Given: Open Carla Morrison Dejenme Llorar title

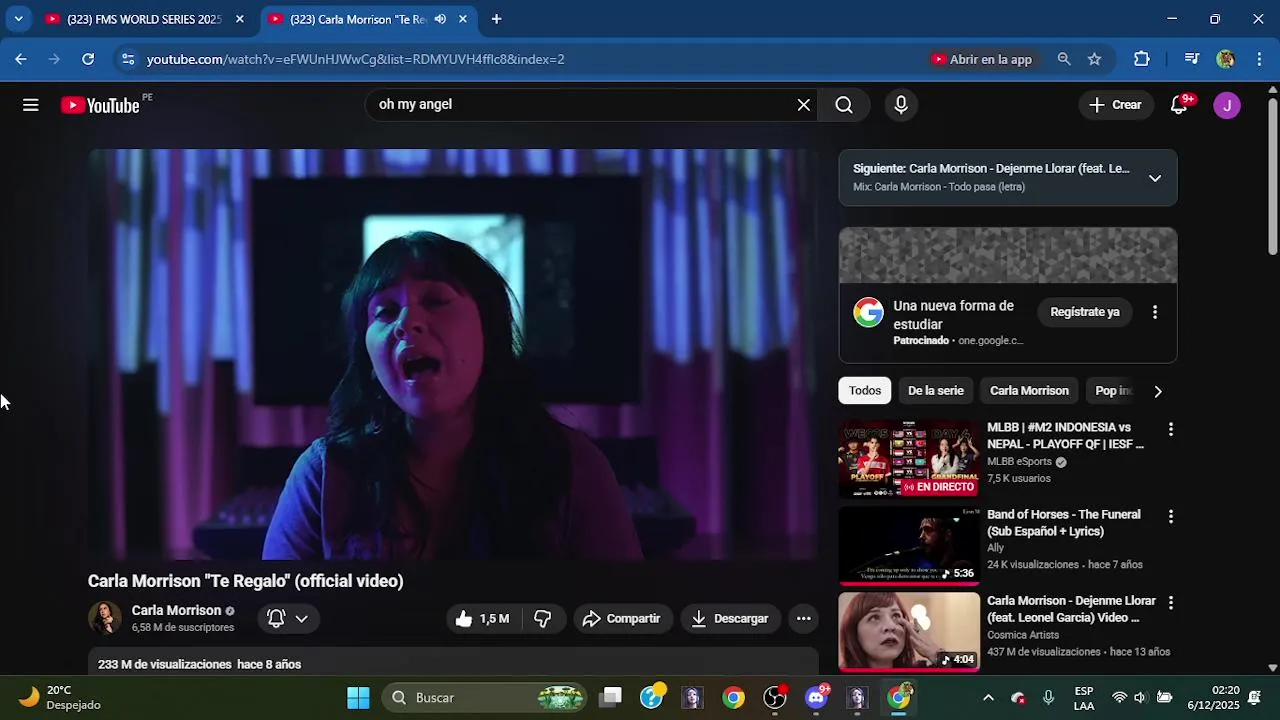Looking at the screenshot, I should pos(1071,609).
